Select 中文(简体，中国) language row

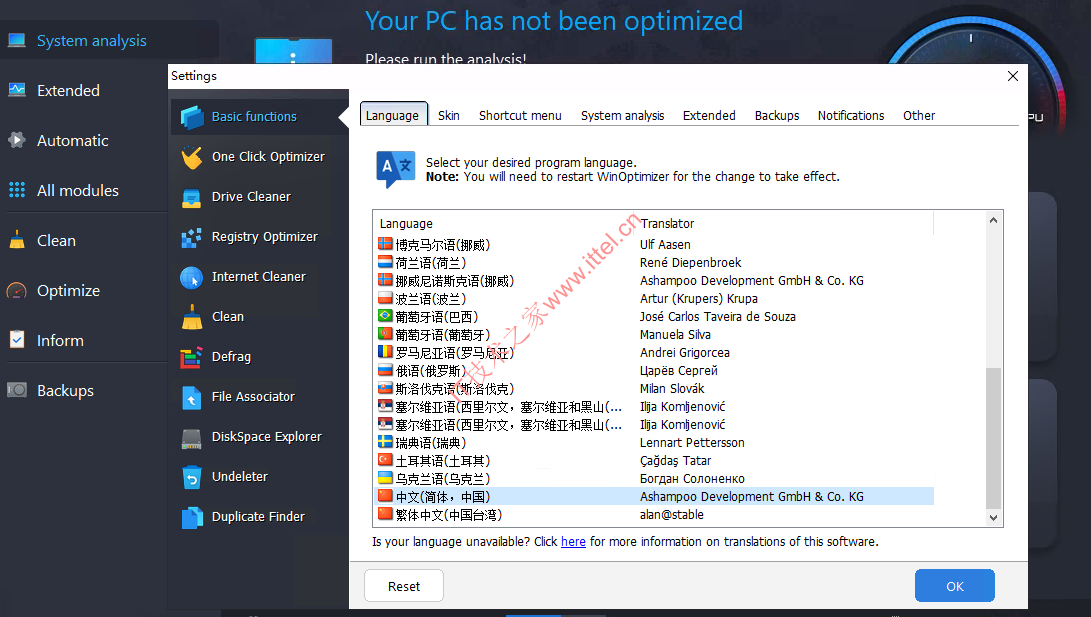coord(654,496)
